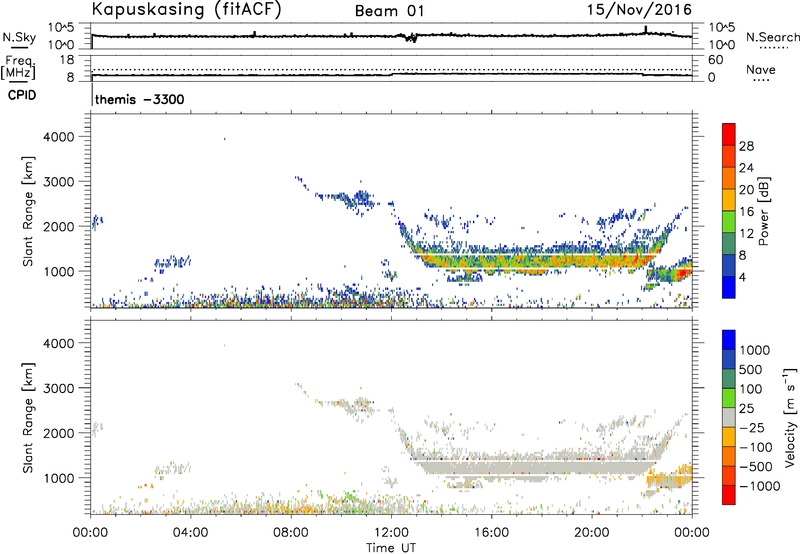Click the 'Nave' legend label
This screenshot has width=800, height=554.
[x=761, y=70]
